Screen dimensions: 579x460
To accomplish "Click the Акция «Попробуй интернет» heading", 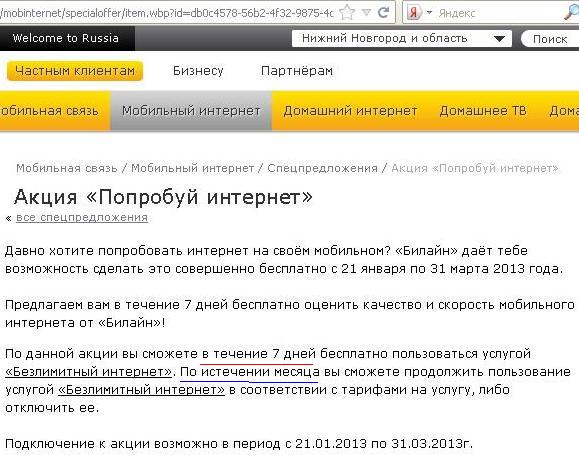I will tap(163, 196).
